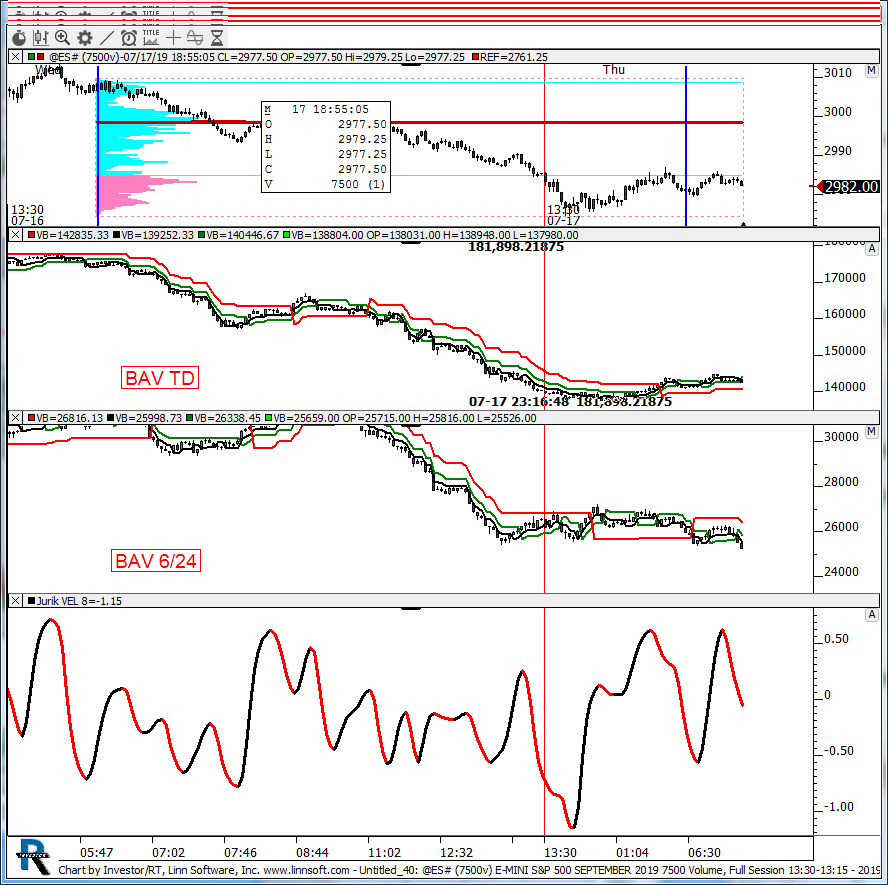The width and height of the screenshot is (888, 885).
Task: Select the candlestick chart type icon
Action: (x=41, y=39)
